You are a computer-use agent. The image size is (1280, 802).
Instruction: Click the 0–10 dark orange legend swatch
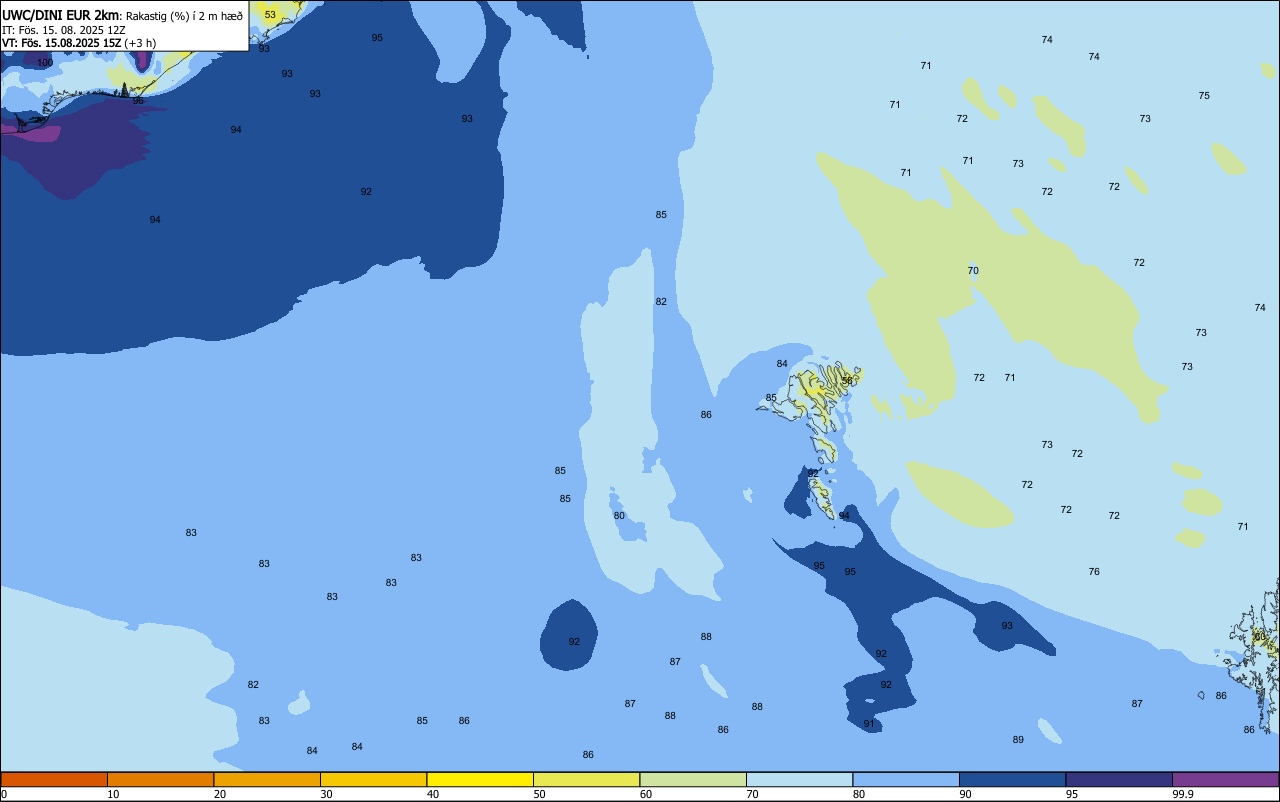pos(54,779)
